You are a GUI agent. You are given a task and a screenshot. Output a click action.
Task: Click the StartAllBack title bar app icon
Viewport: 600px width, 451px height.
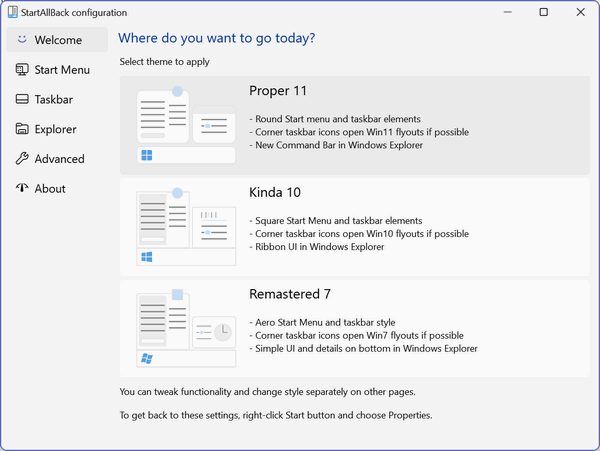(13, 12)
